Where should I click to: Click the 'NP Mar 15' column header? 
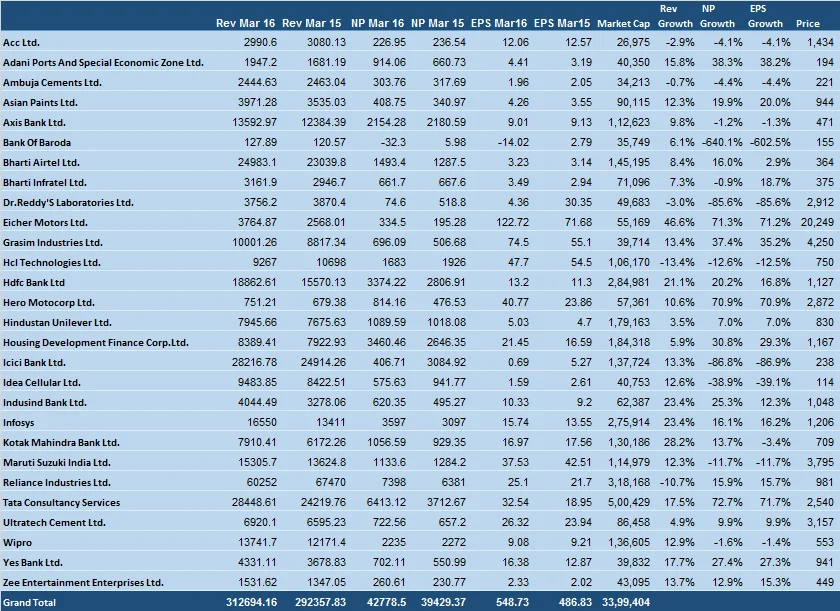pos(438,24)
